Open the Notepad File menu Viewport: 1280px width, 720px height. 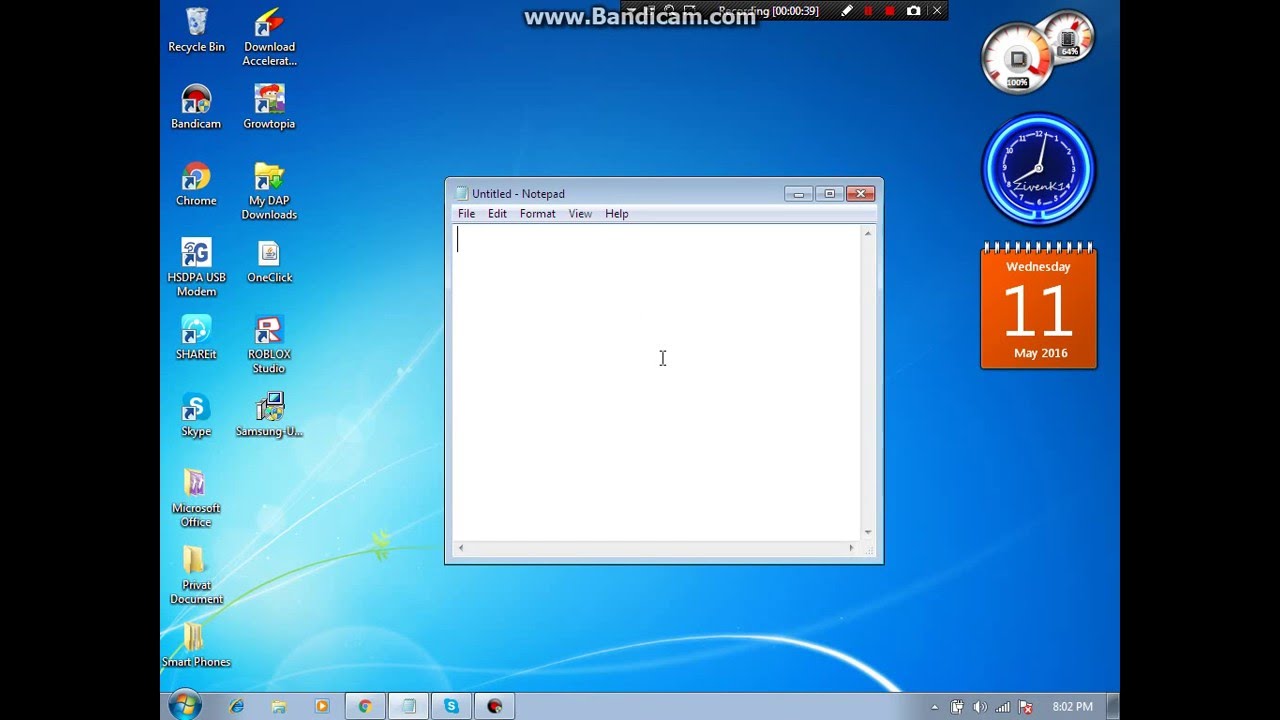pos(466,214)
